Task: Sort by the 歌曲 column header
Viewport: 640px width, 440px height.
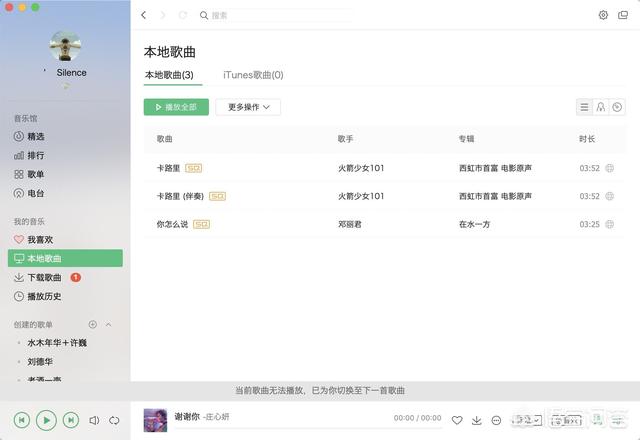Action: coord(164,139)
